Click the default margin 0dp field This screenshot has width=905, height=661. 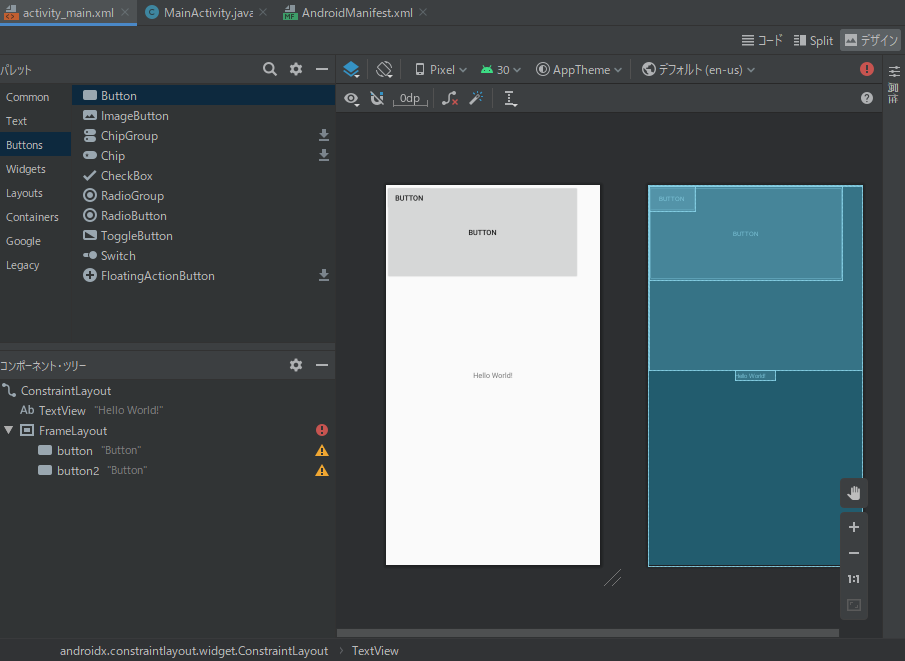coord(410,98)
